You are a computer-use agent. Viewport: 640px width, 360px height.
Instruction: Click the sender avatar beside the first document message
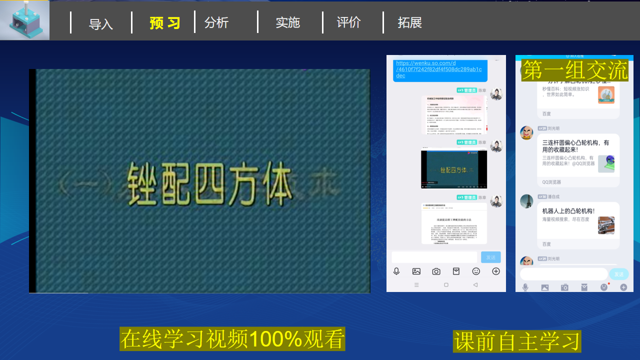coord(496,94)
